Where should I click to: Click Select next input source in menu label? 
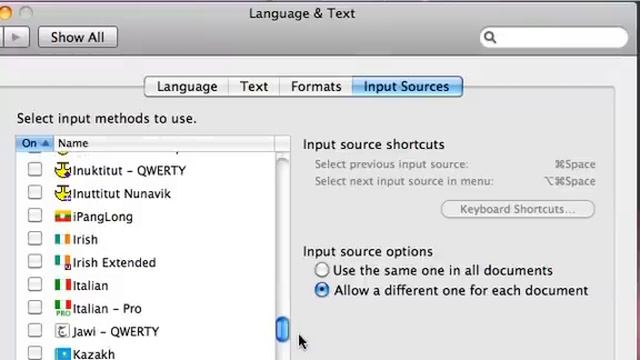tap(404, 181)
